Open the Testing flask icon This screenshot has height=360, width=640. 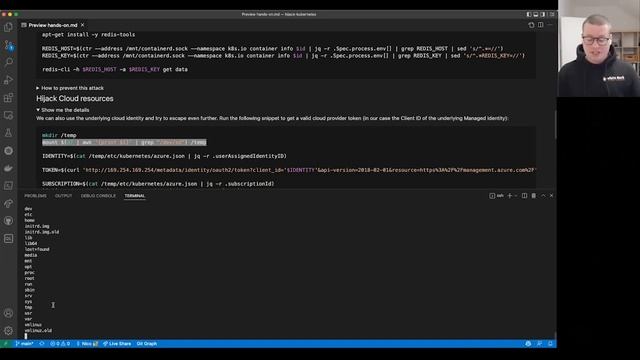(x=8, y=133)
